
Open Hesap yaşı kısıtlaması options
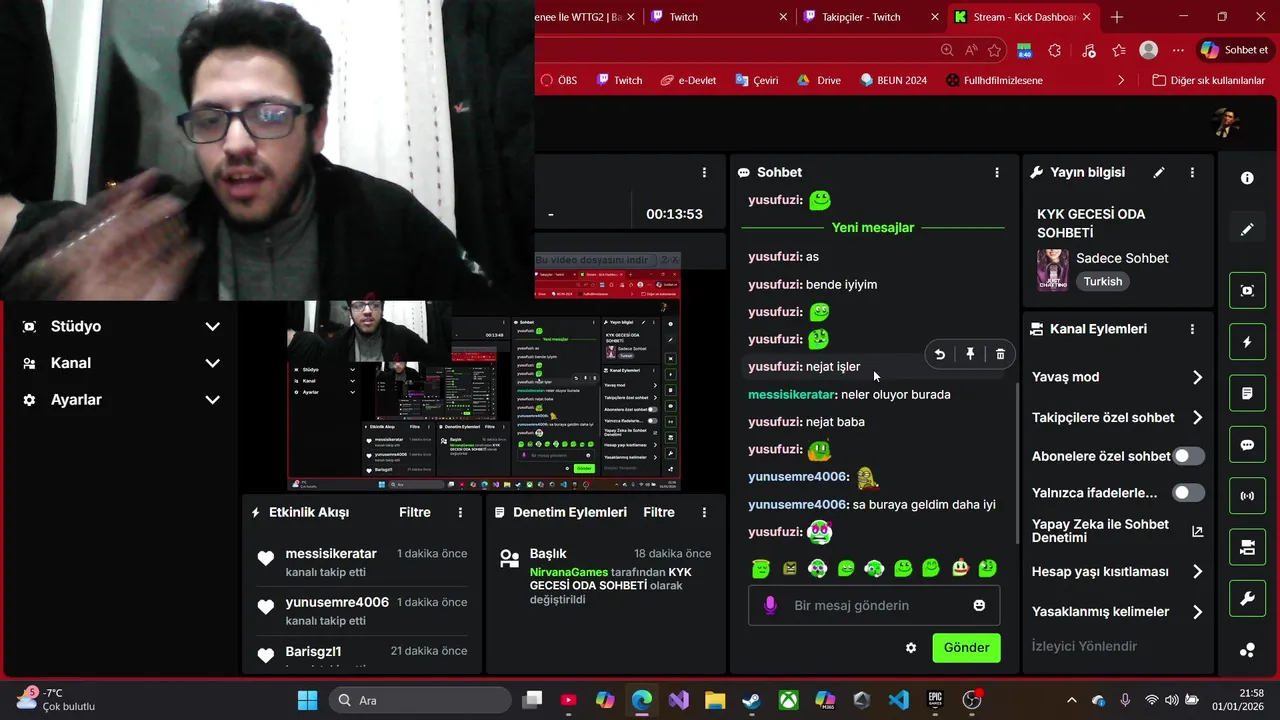[1117, 572]
